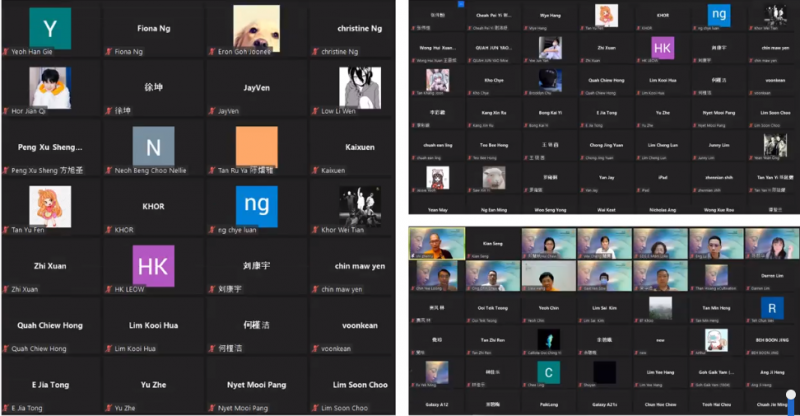Screen dimensions: 800x416
Task: Open Eron Goh Jooneil's dog profile picture
Action: tap(256, 27)
